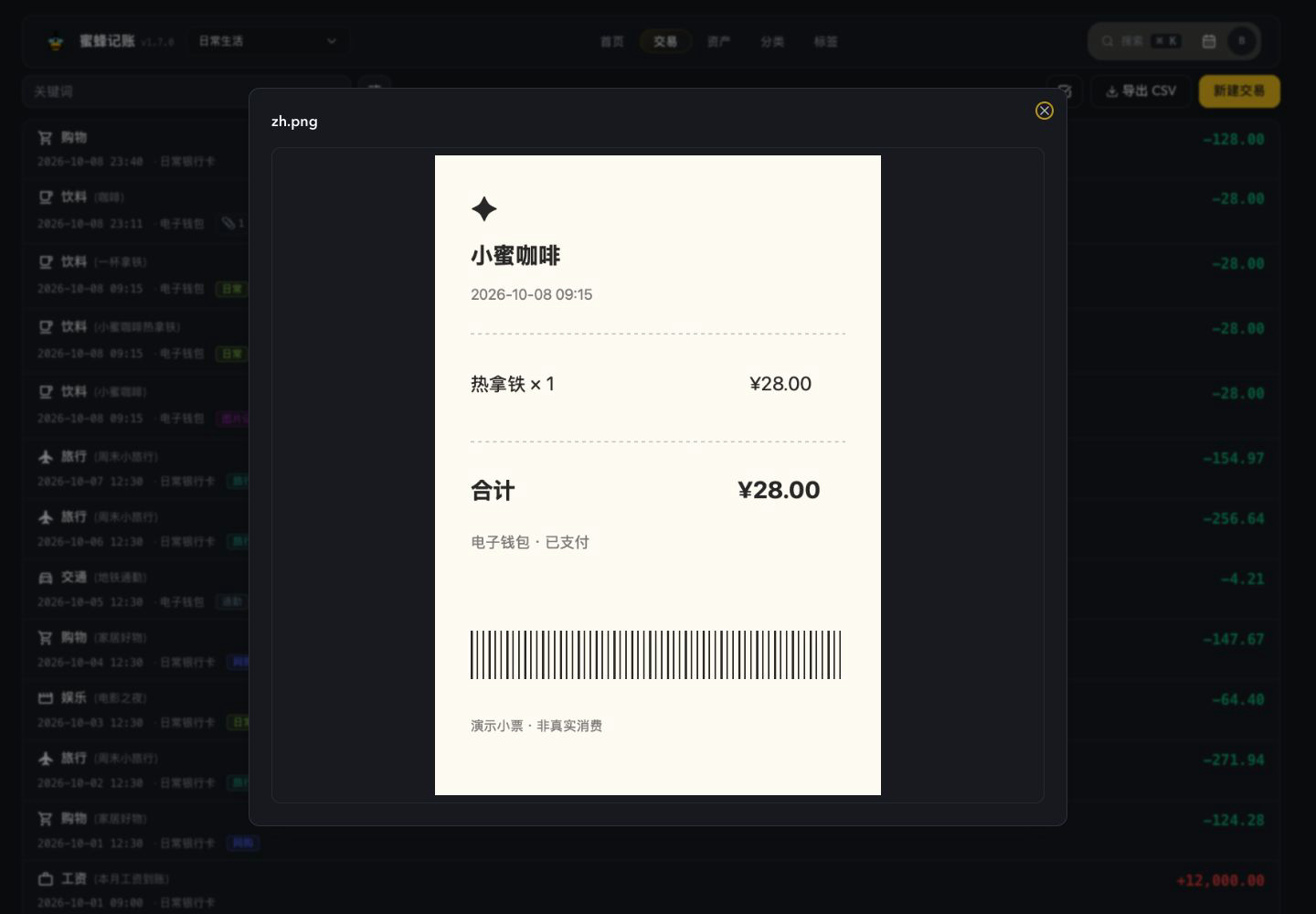The image size is (1316, 914).
Task: Click the -128.00 amount
Action: tap(1234, 140)
